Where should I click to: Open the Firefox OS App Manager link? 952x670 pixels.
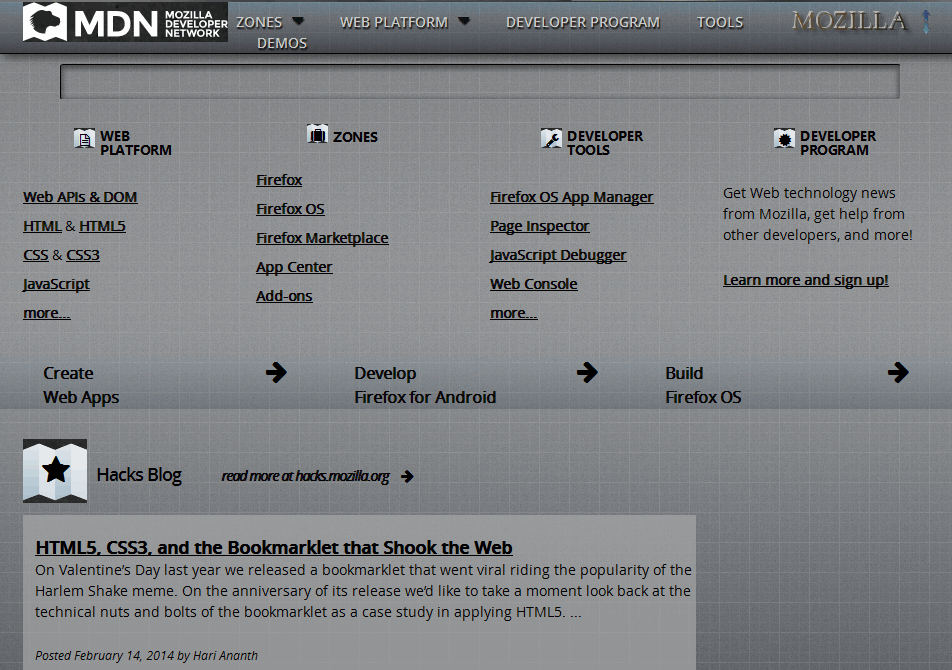pyautogui.click(x=572, y=197)
